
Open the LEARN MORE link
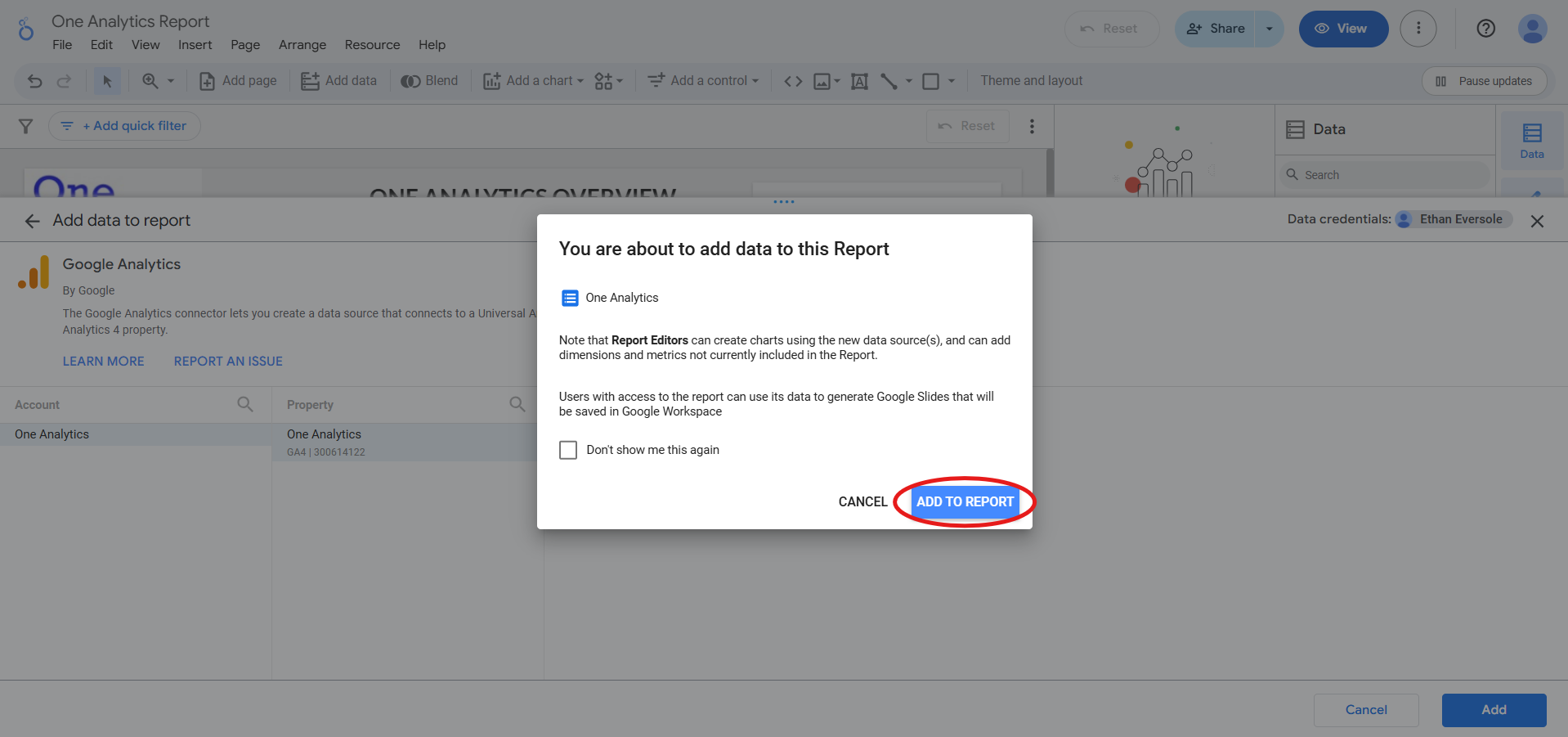(104, 362)
